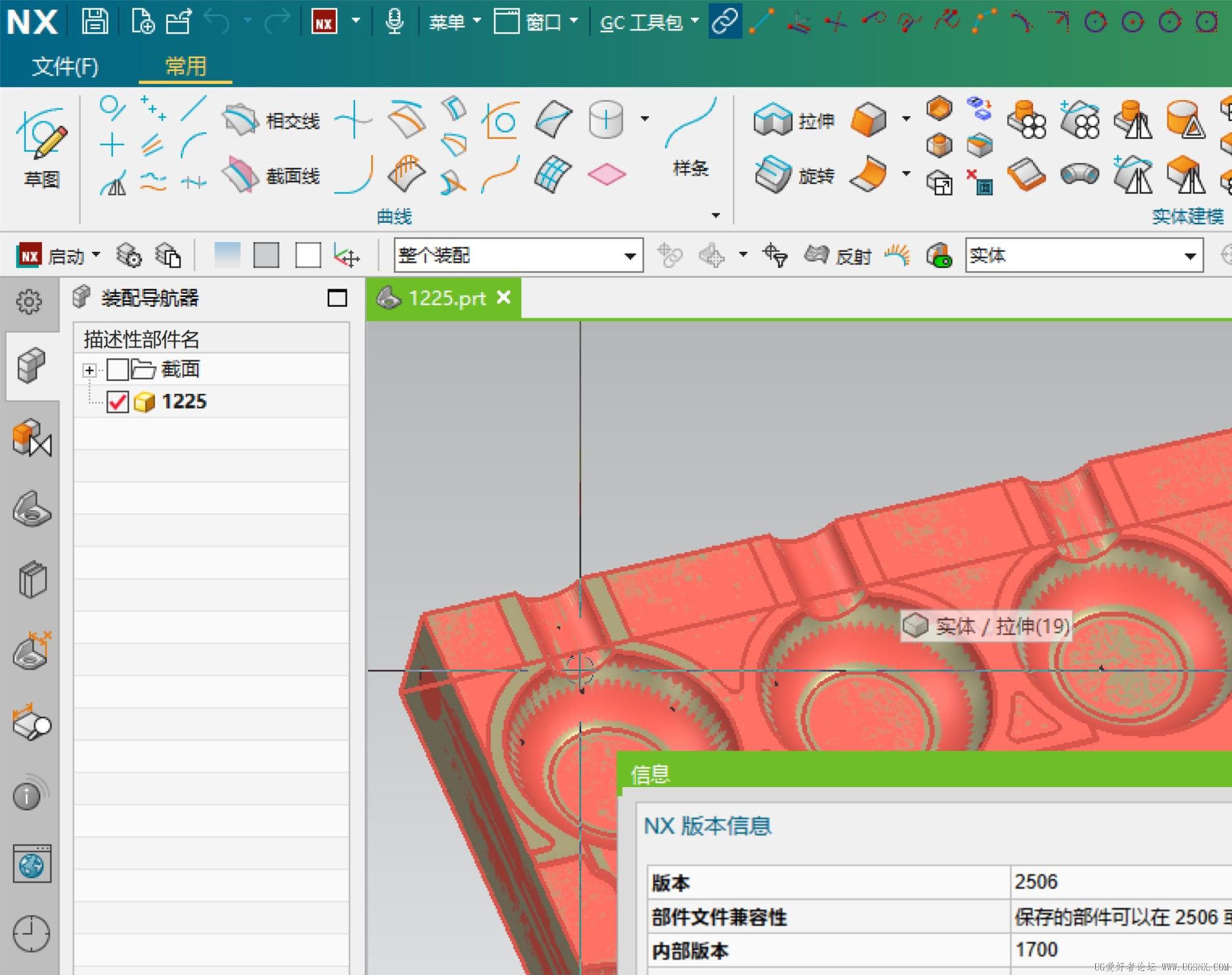Click the Reflection (反射) toolbar icon
The width and height of the screenshot is (1232, 975).
coord(839,256)
